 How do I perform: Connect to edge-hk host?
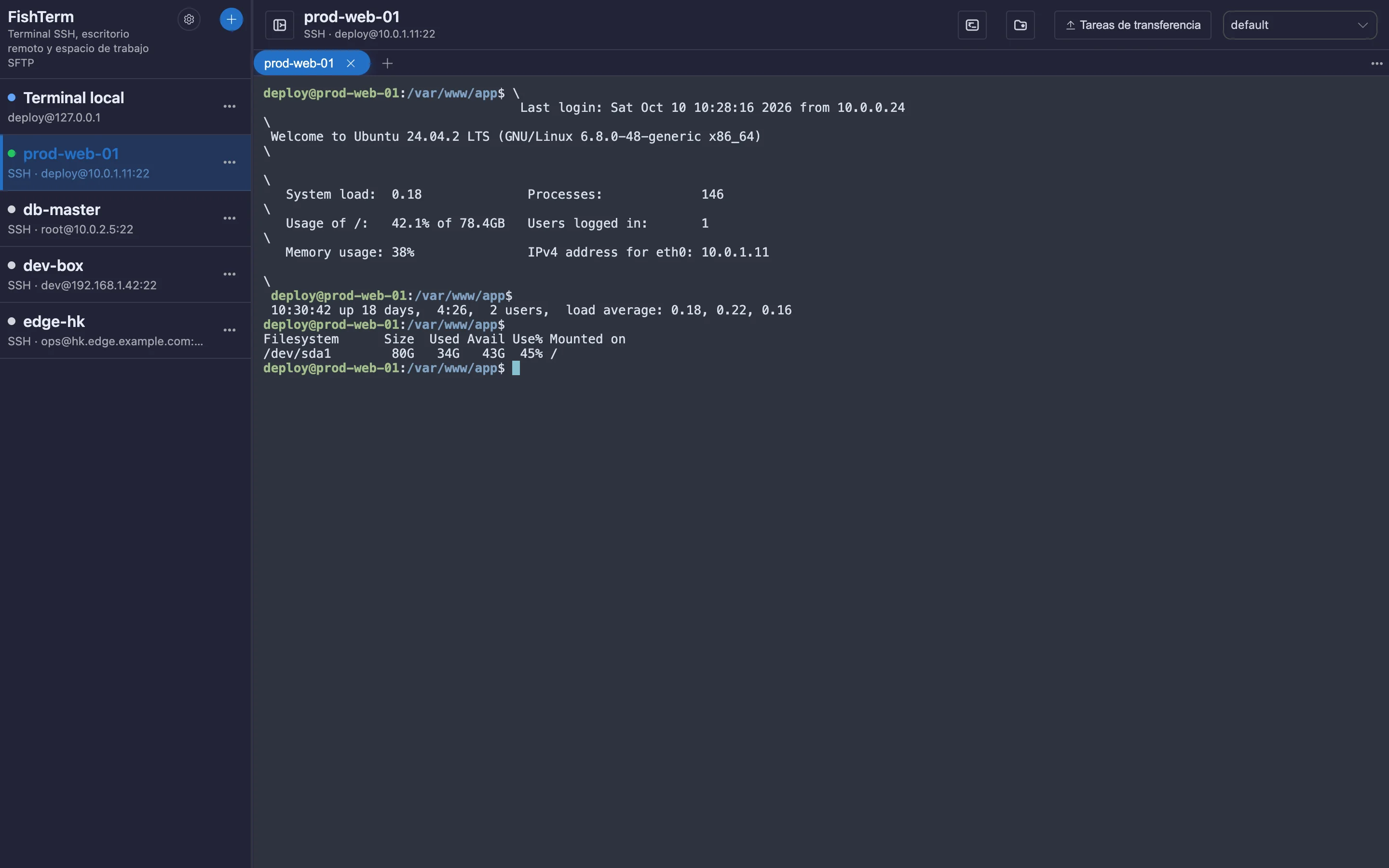tap(125, 330)
